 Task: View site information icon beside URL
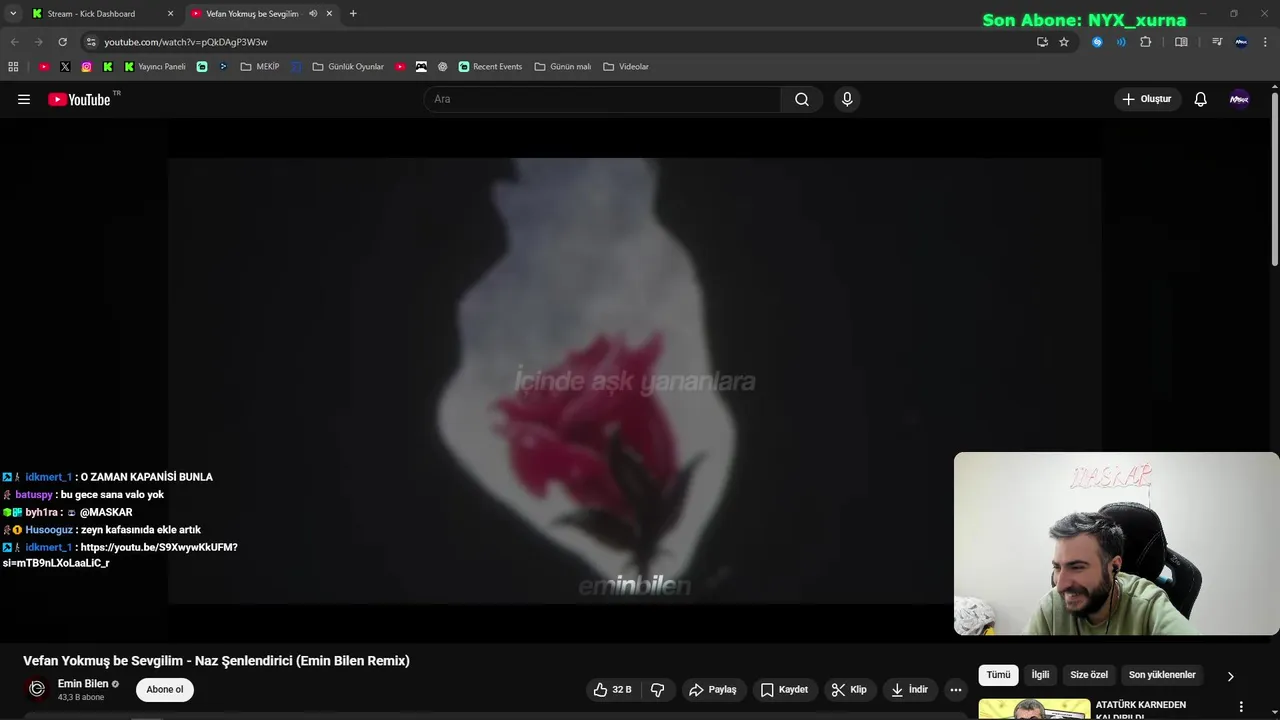[x=91, y=42]
